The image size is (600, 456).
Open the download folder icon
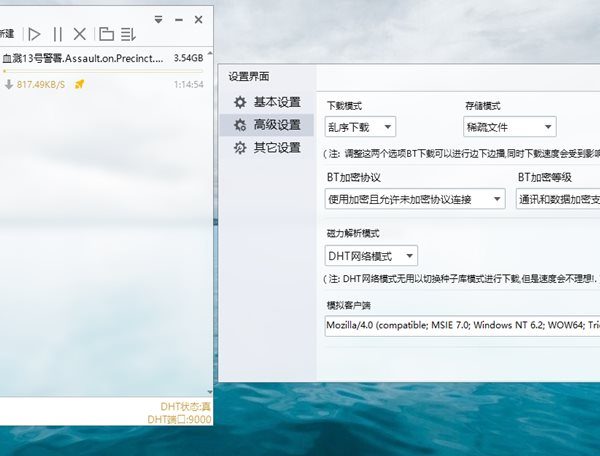coord(106,34)
